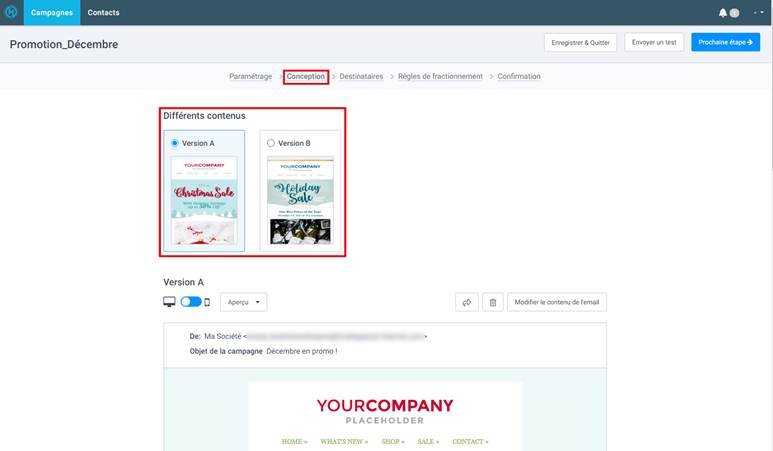The height and width of the screenshot is (451, 773).
Task: Go to the Paramétrage step
Action: click(250, 76)
